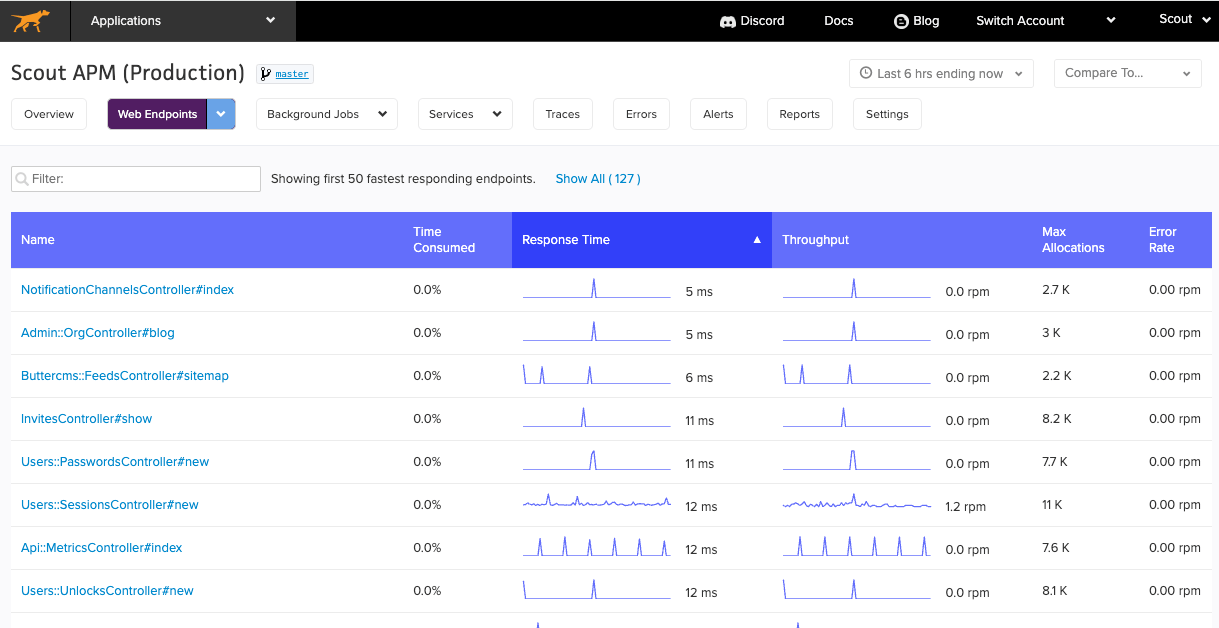This screenshot has height=628, width=1219.
Task: Click Api::MetricsController#index throughput sparkline
Action: click(857, 545)
